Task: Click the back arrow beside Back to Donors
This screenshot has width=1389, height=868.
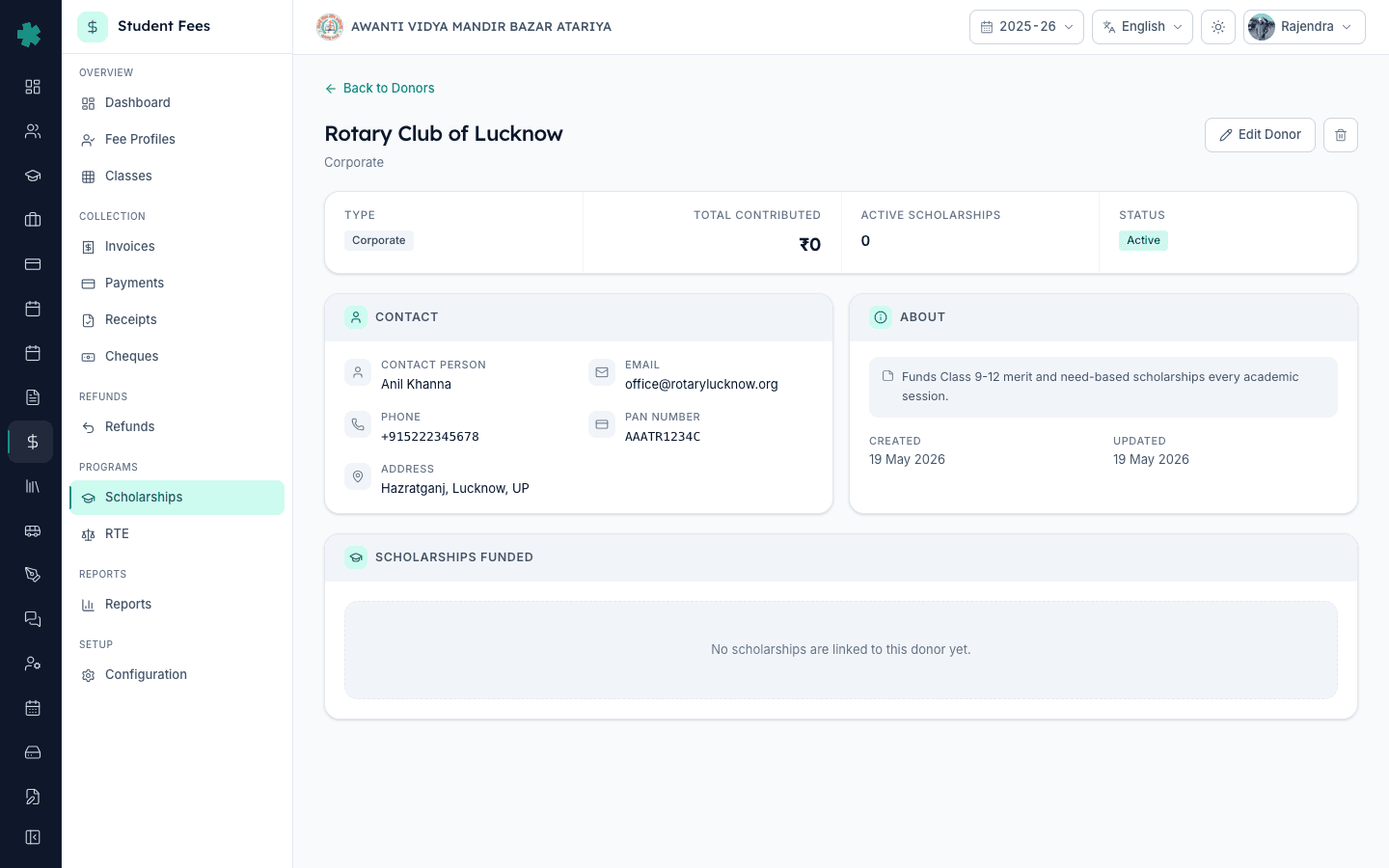Action: pyautogui.click(x=331, y=89)
